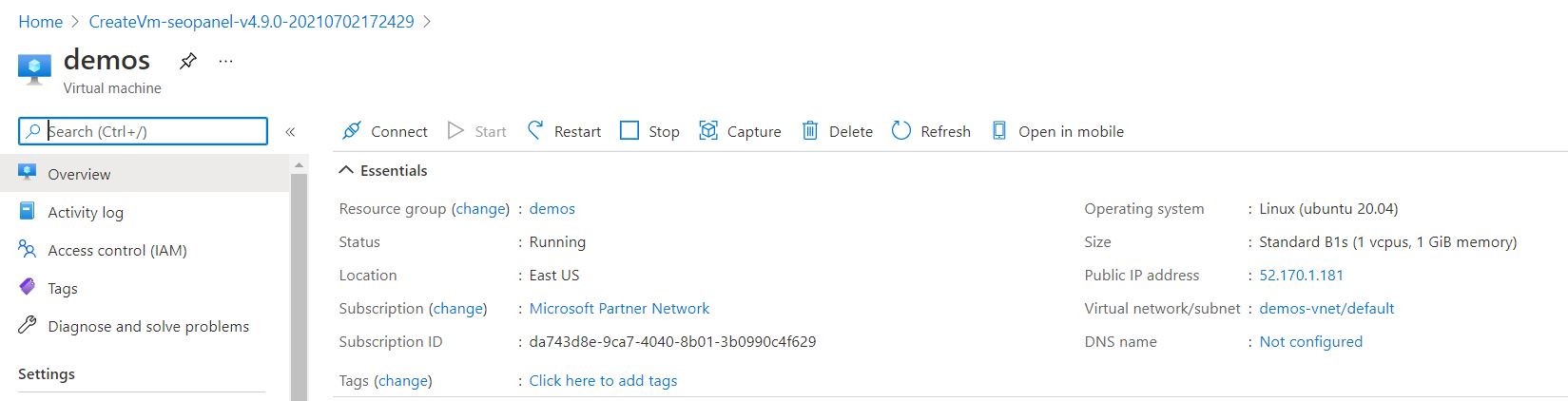Open the more options ellipsis menu
Viewport: 1568px width, 401px height.
(225, 61)
